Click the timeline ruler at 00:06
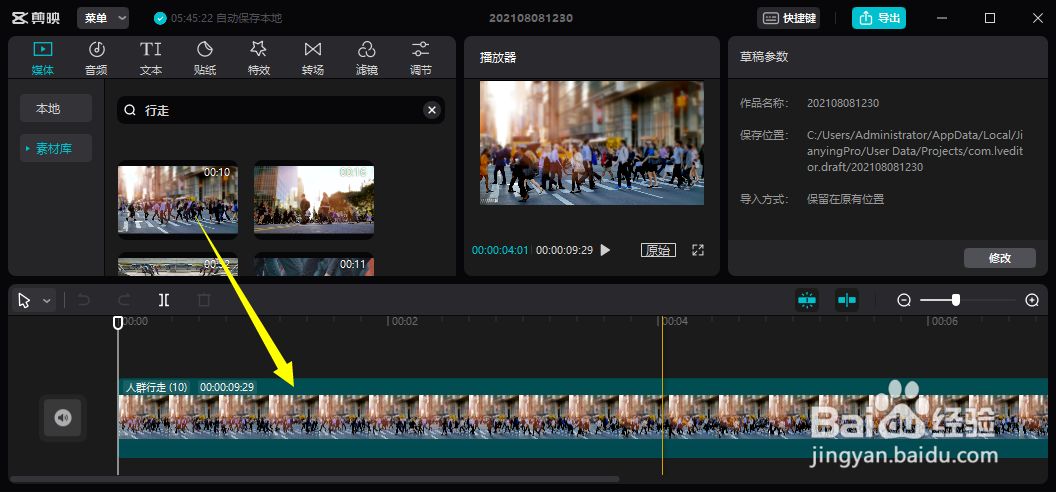Image resolution: width=1056 pixels, height=492 pixels. coord(944,322)
